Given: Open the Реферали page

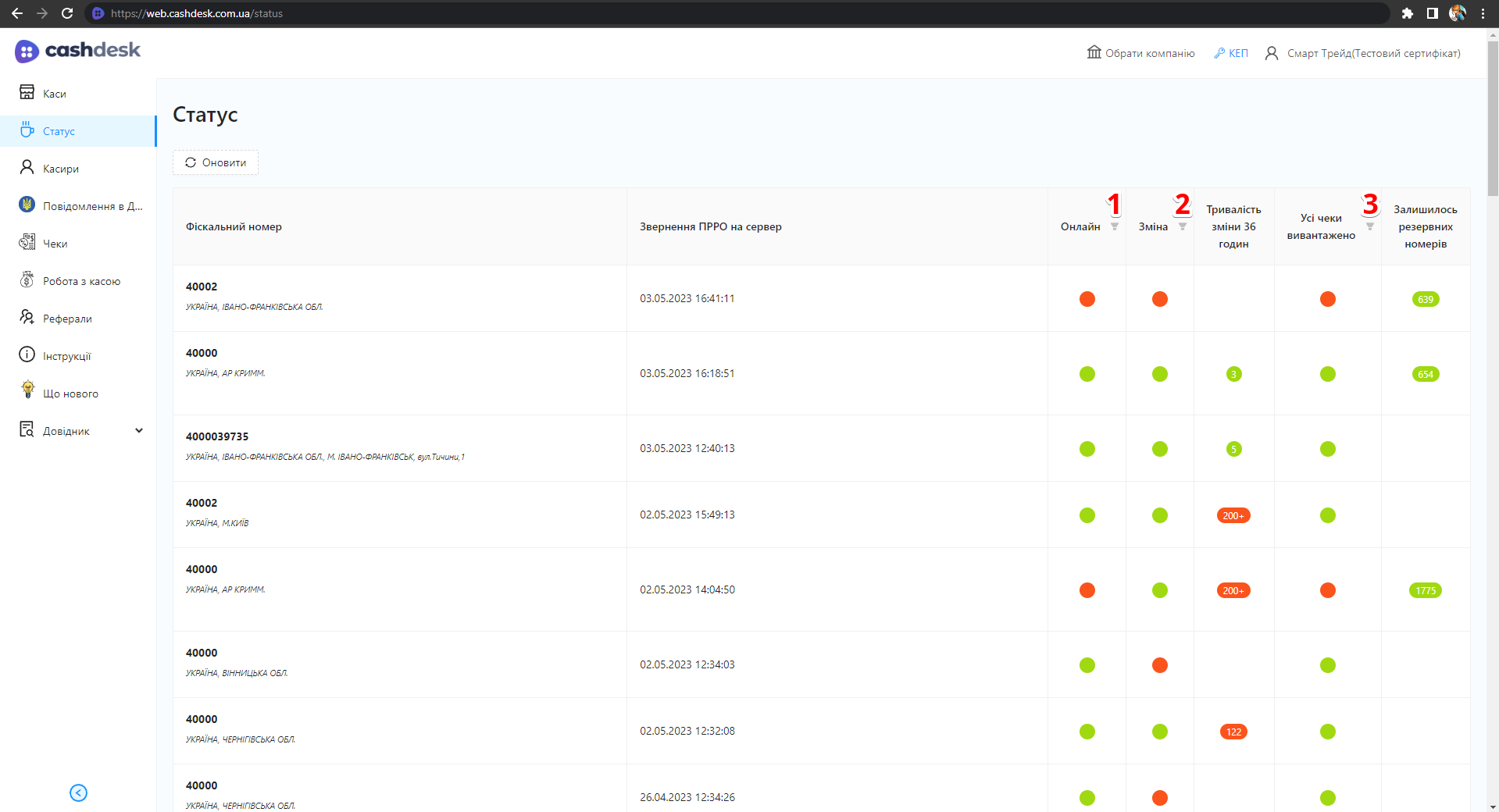Looking at the screenshot, I should tap(67, 319).
